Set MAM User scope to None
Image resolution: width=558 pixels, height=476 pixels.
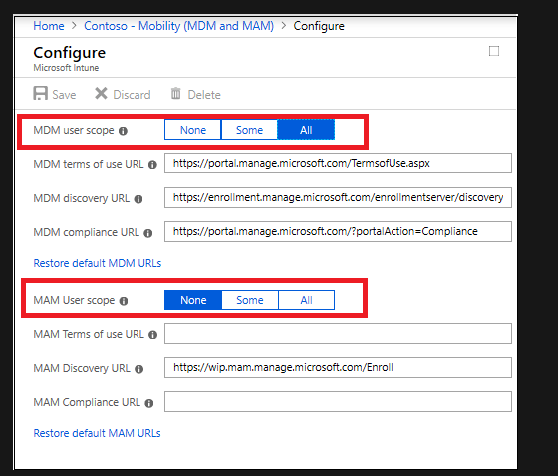(x=193, y=300)
